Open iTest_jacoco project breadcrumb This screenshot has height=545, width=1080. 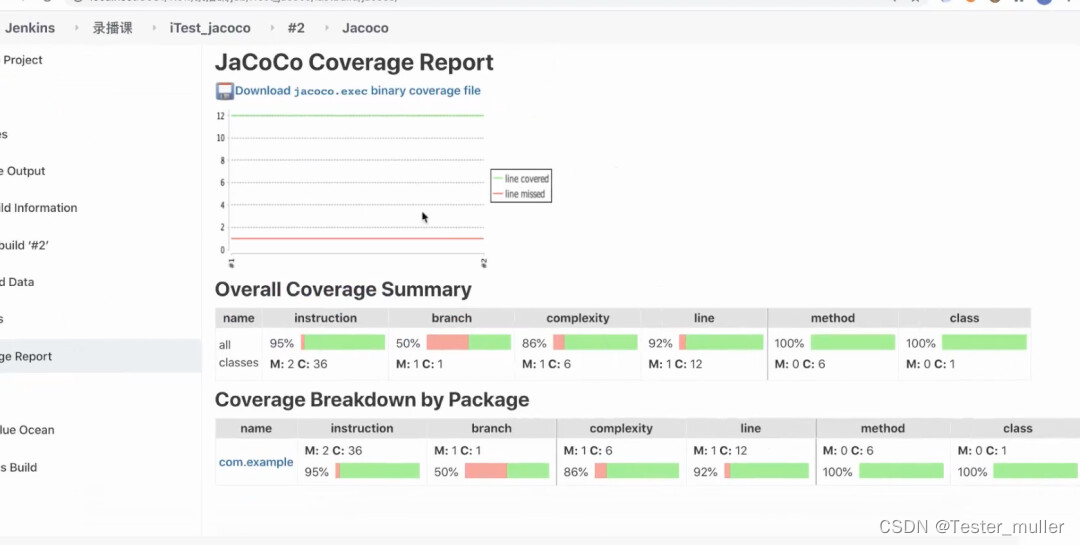pos(210,28)
